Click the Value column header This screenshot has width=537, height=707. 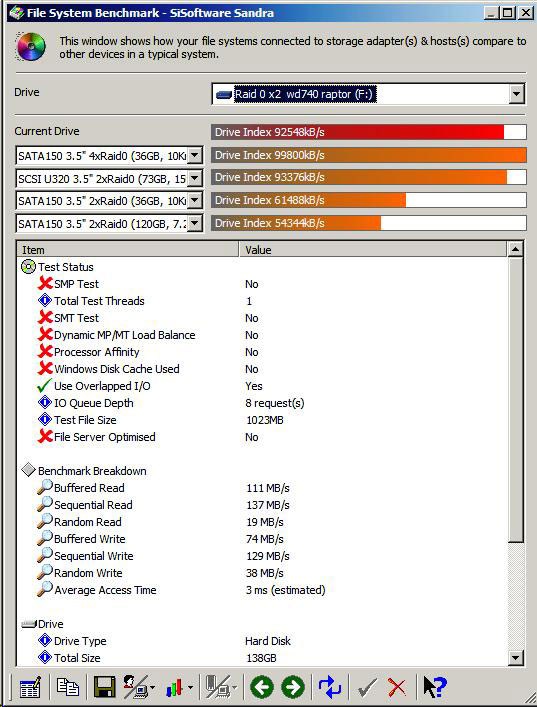click(x=372, y=250)
